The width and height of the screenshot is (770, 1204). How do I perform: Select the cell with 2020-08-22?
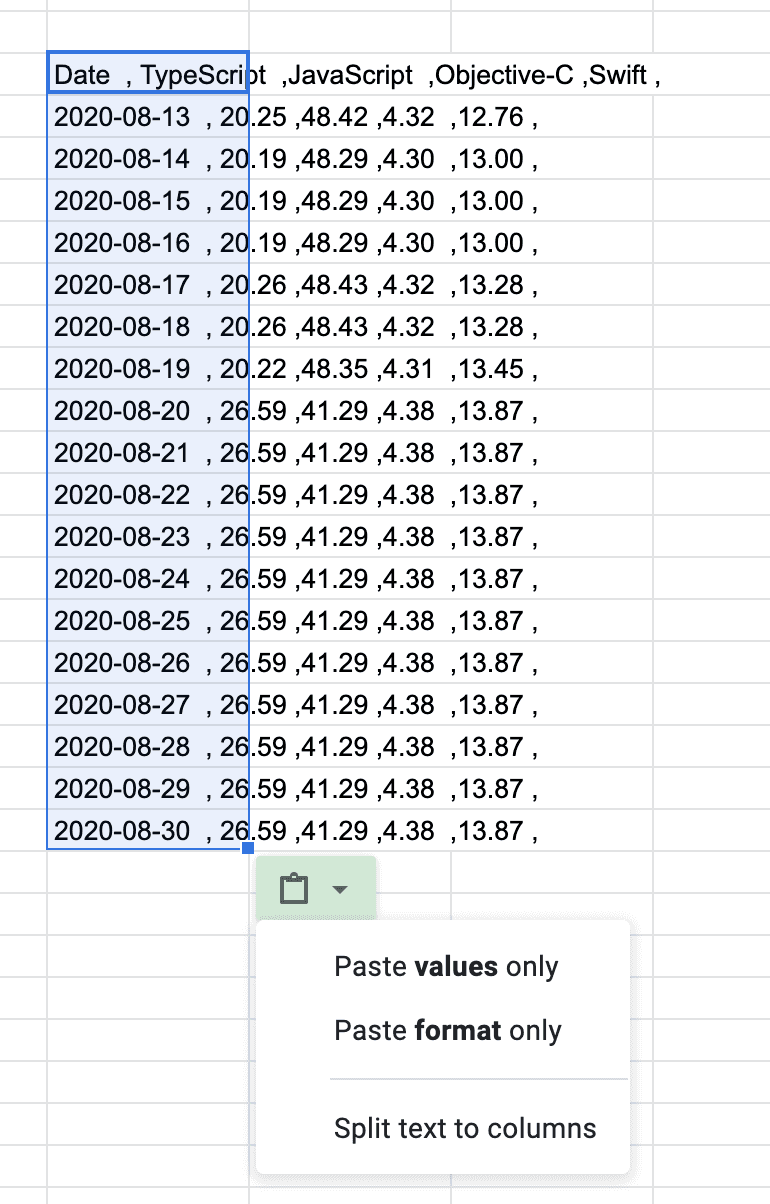(x=148, y=495)
